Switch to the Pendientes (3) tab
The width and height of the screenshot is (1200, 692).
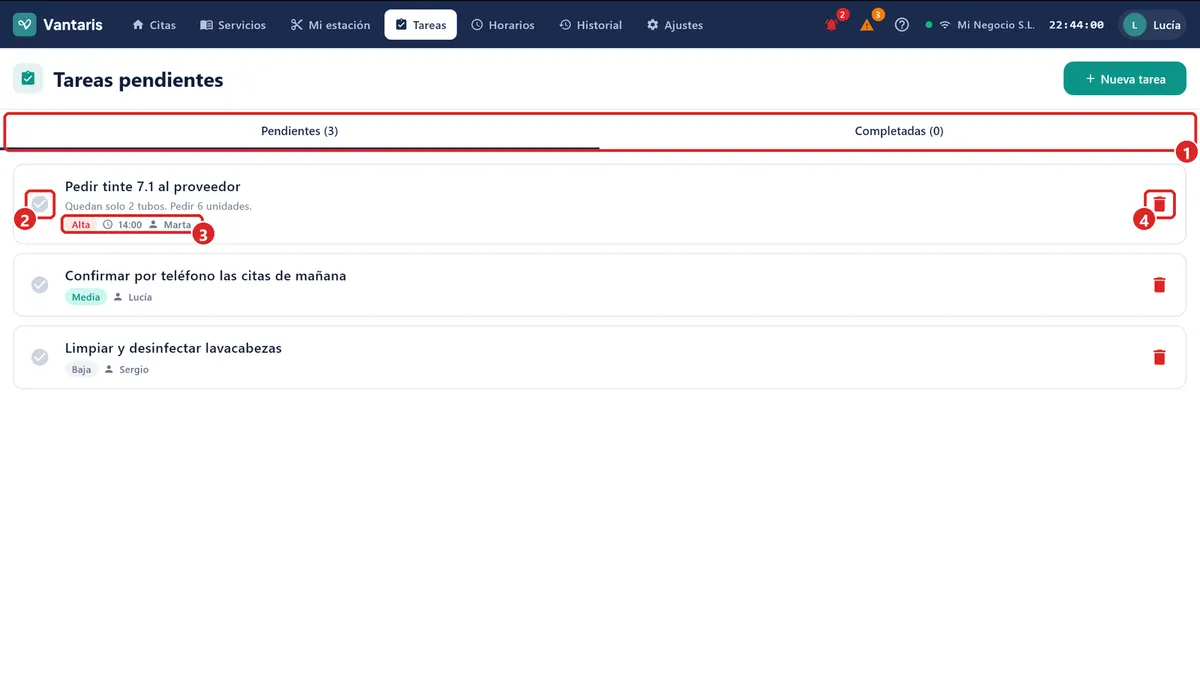[x=300, y=131]
